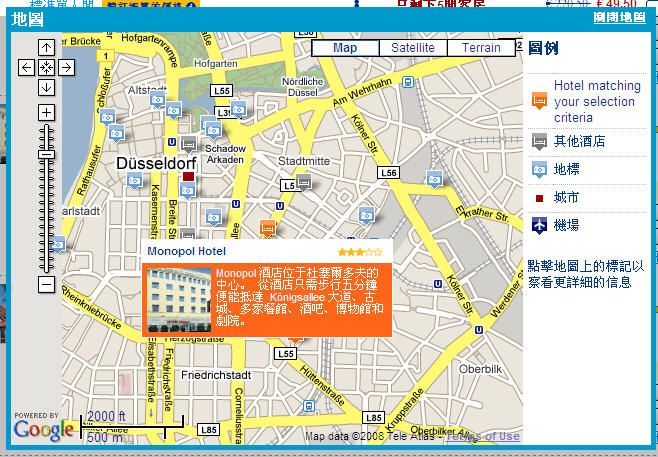Screen dimensions: 658x457
Task: Select grey hotel marker below Stadtmitte
Action: [x=304, y=182]
